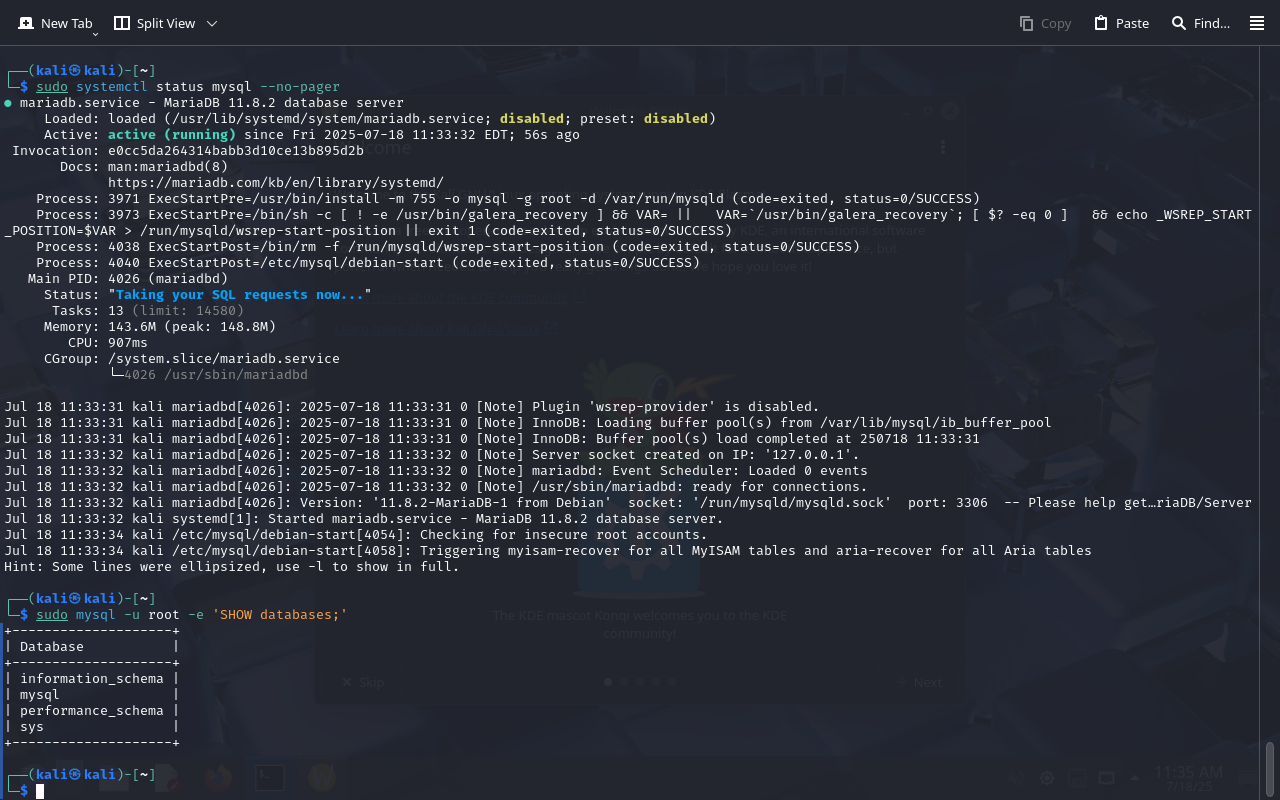
Task: Click 'Triggering myisam-recover for all MyISAM tables' line
Action: 548,551
